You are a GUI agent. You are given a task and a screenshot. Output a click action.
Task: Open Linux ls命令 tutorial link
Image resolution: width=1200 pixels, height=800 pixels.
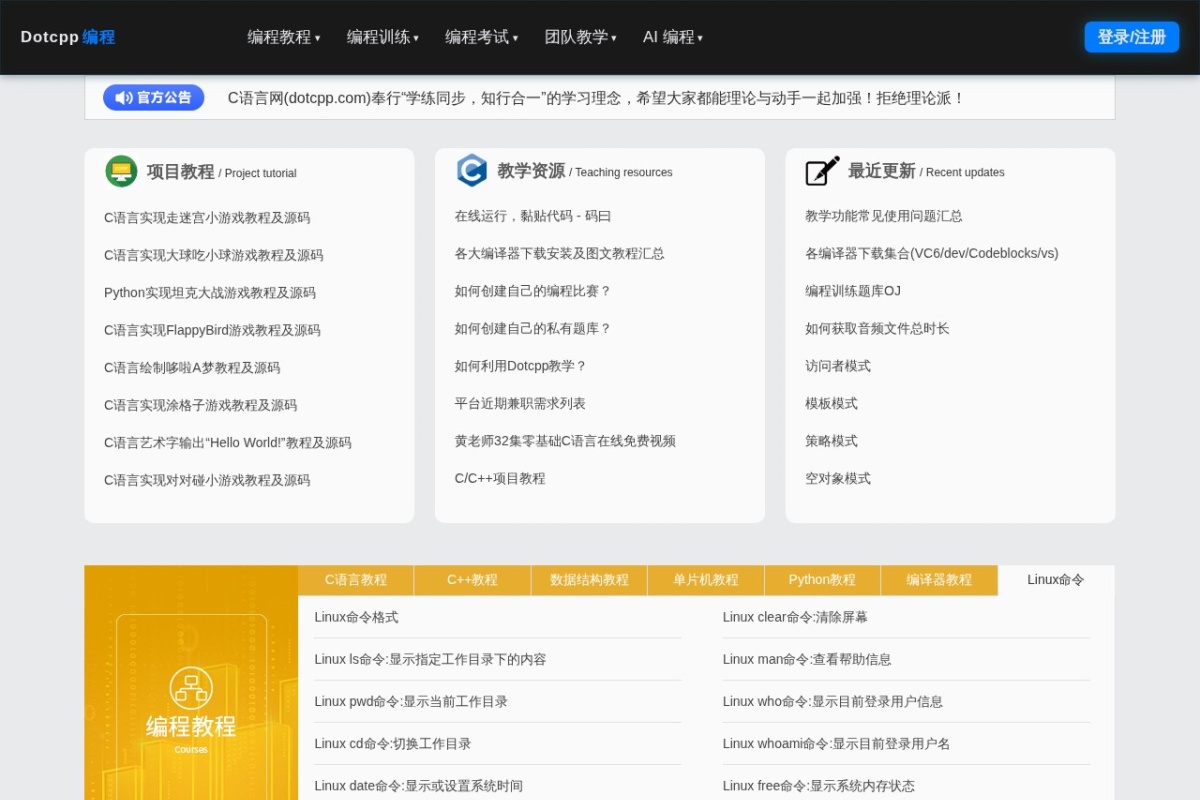pyautogui.click(x=430, y=659)
